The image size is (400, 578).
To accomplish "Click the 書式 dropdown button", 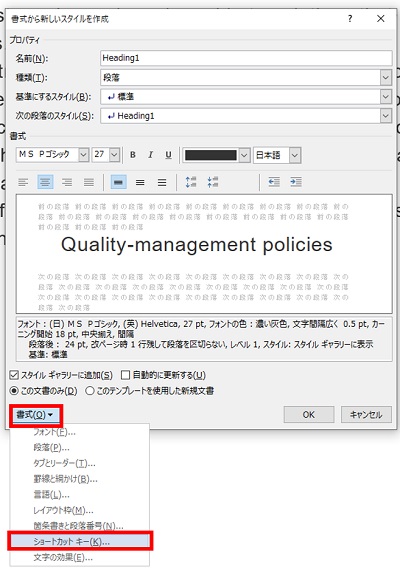I will [35, 415].
